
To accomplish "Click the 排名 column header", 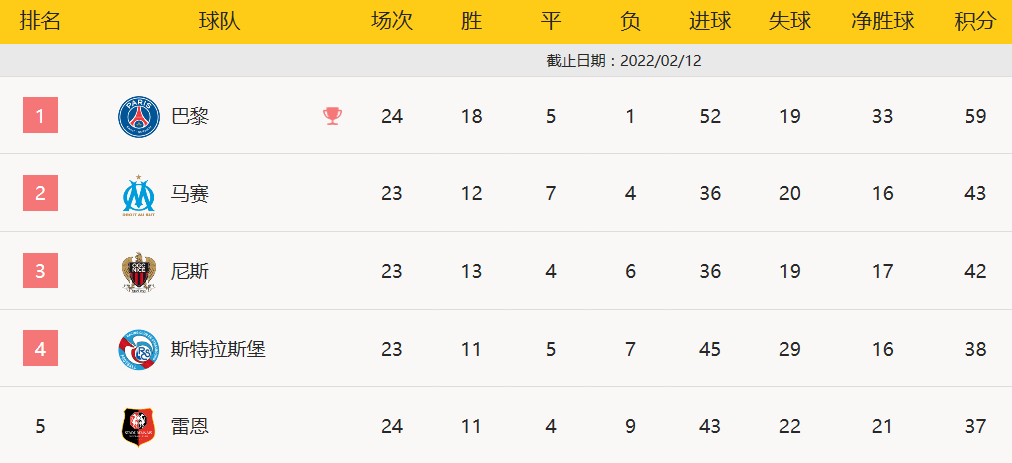I will 40,22.
